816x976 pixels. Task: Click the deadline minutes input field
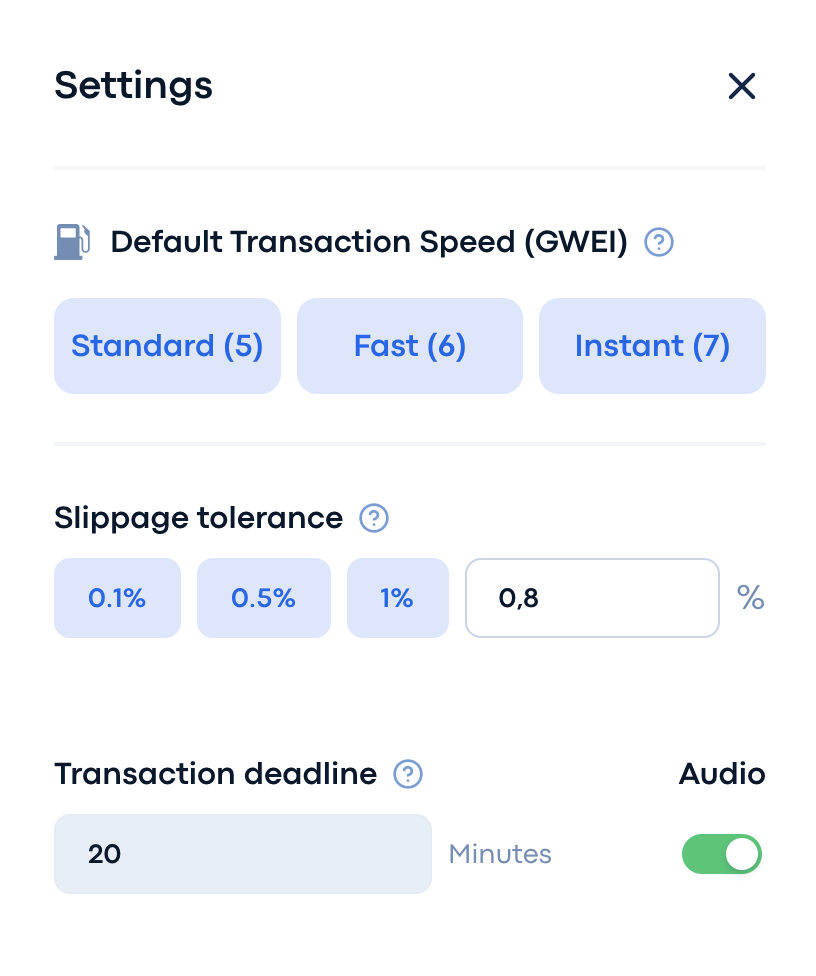(x=243, y=854)
